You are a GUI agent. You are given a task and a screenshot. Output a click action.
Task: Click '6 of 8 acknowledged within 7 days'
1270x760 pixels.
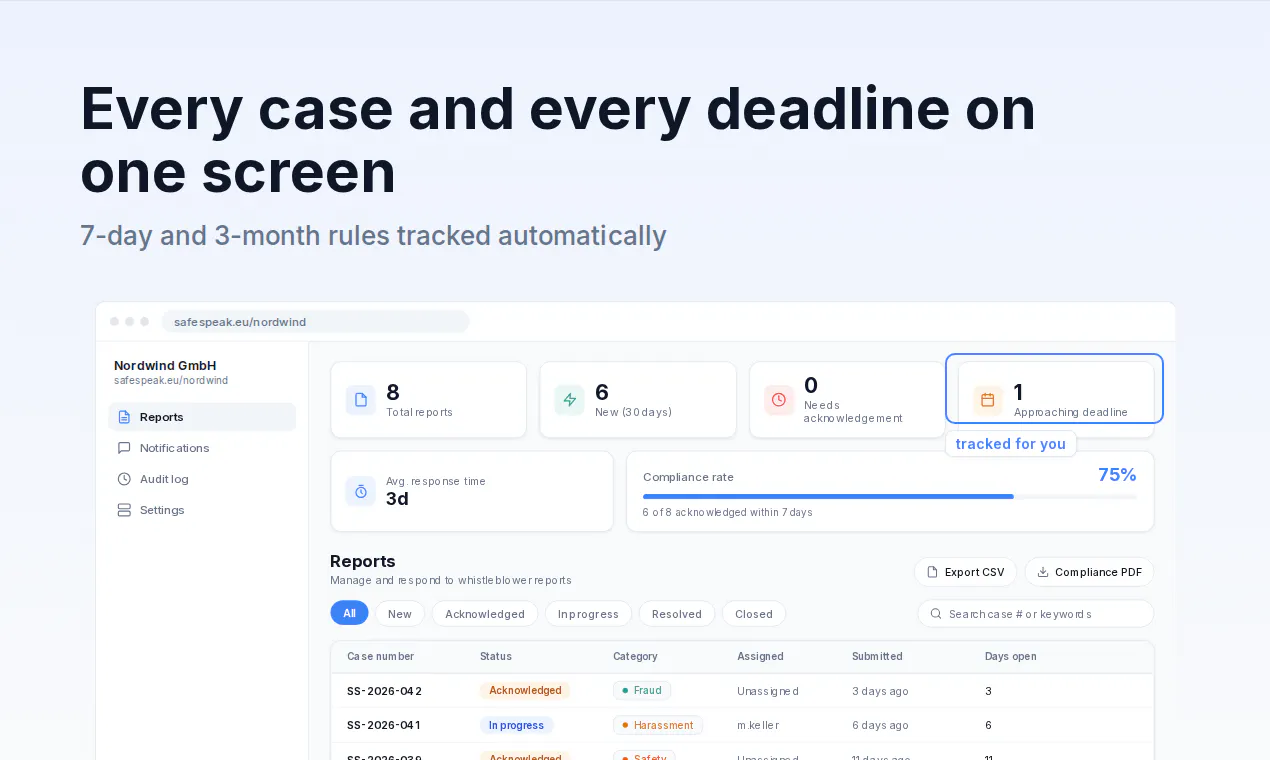[727, 512]
